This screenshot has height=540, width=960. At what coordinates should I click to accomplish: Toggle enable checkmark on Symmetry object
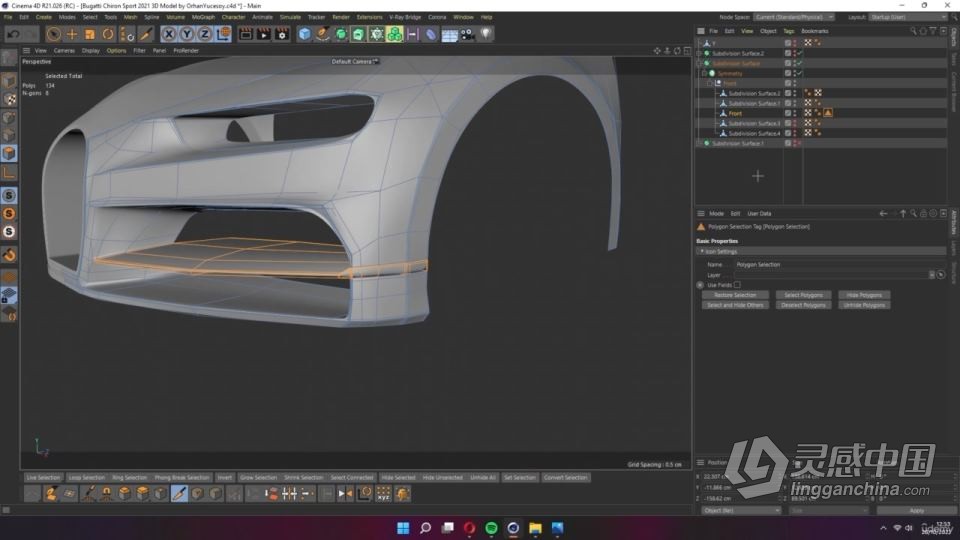(800, 73)
